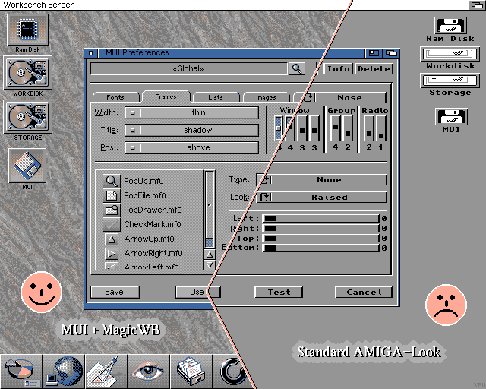Launch the eye dock icon
The width and height of the screenshot is (486, 389).
149,371
